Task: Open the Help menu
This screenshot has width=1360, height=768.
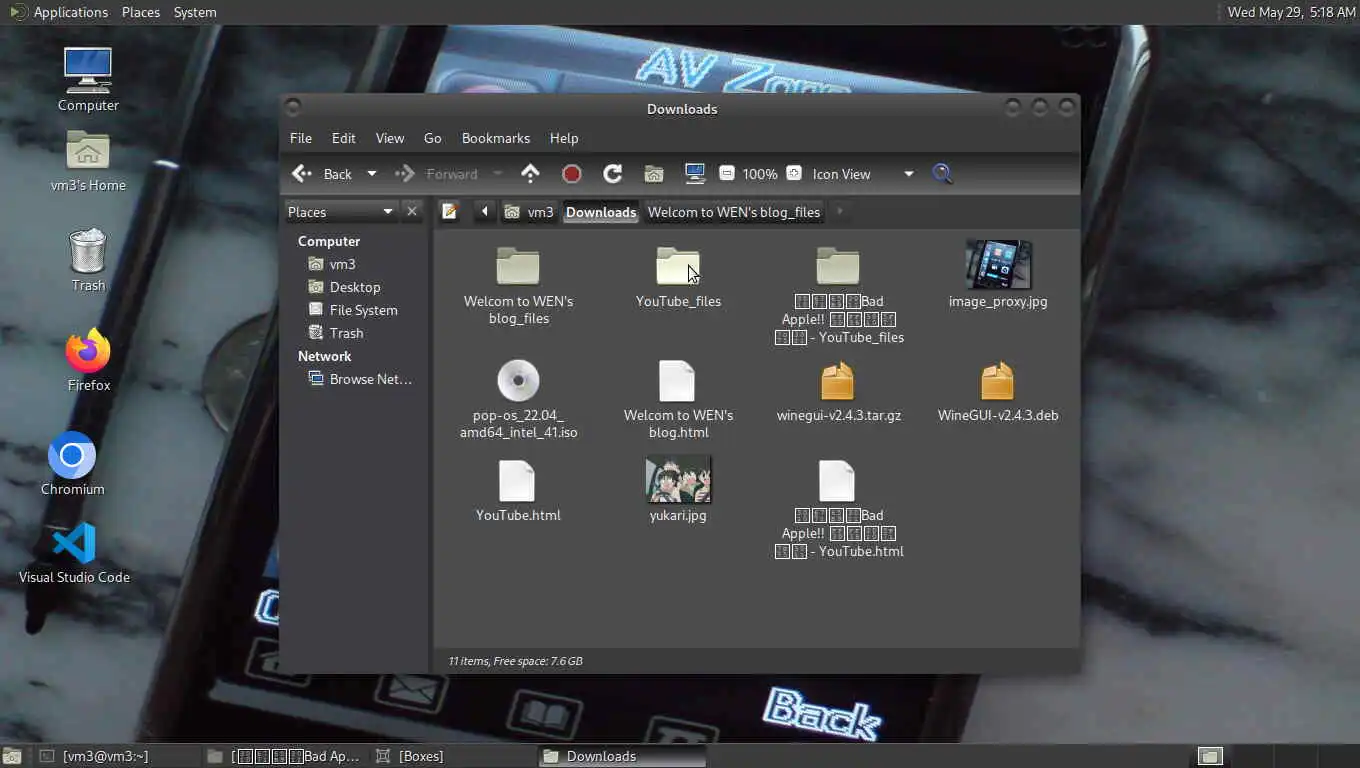Action: tap(563, 138)
